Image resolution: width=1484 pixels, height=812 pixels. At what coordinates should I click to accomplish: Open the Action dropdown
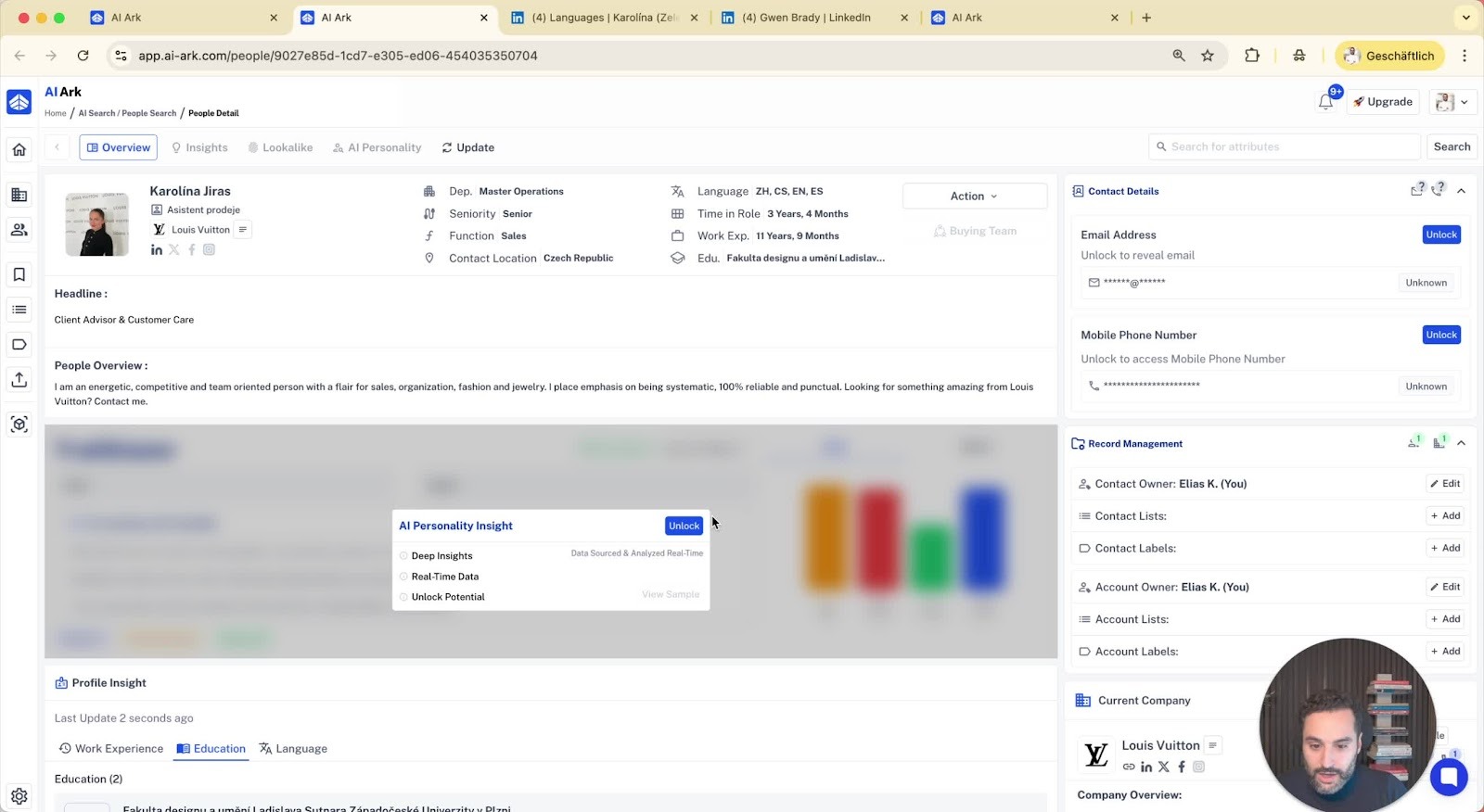(x=974, y=196)
